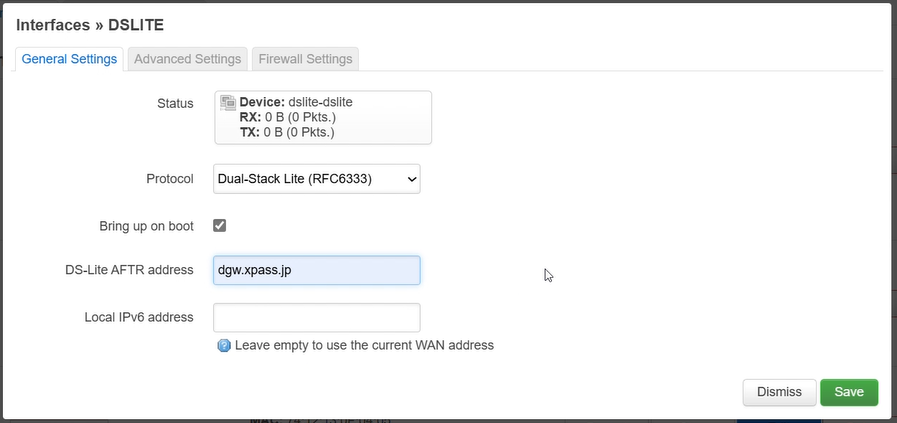Dismiss the interface dialog
This screenshot has height=423, width=897.
(x=779, y=392)
